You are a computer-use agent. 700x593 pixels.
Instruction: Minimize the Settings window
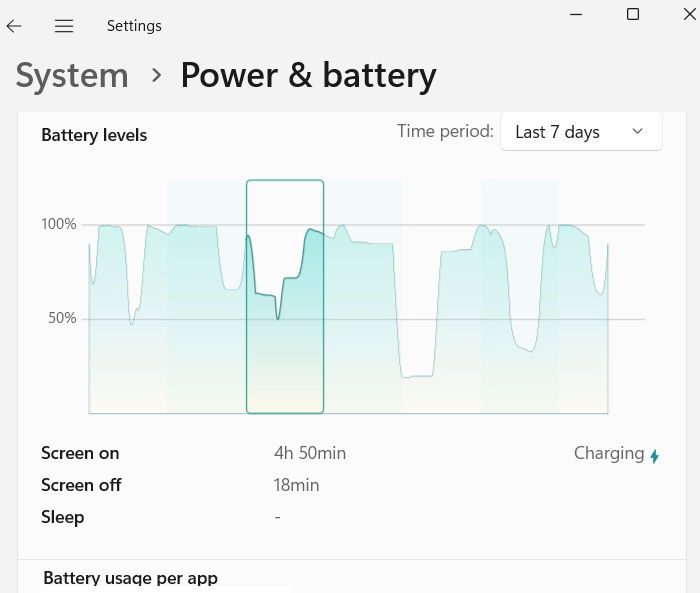point(576,14)
